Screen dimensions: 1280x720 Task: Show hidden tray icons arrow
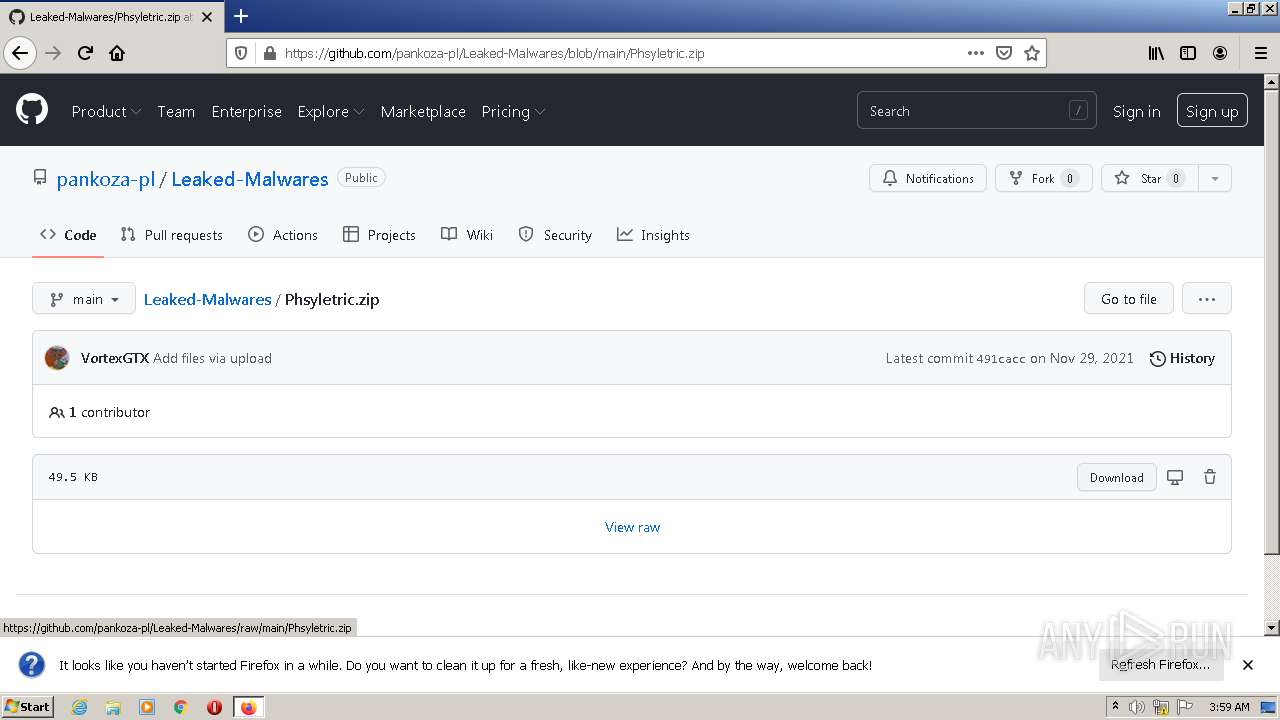point(1116,707)
